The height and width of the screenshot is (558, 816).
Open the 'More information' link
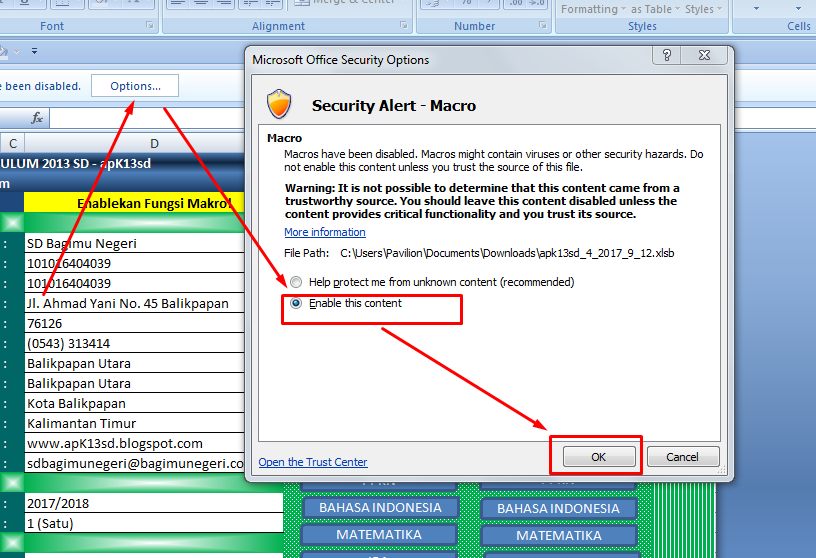click(325, 232)
